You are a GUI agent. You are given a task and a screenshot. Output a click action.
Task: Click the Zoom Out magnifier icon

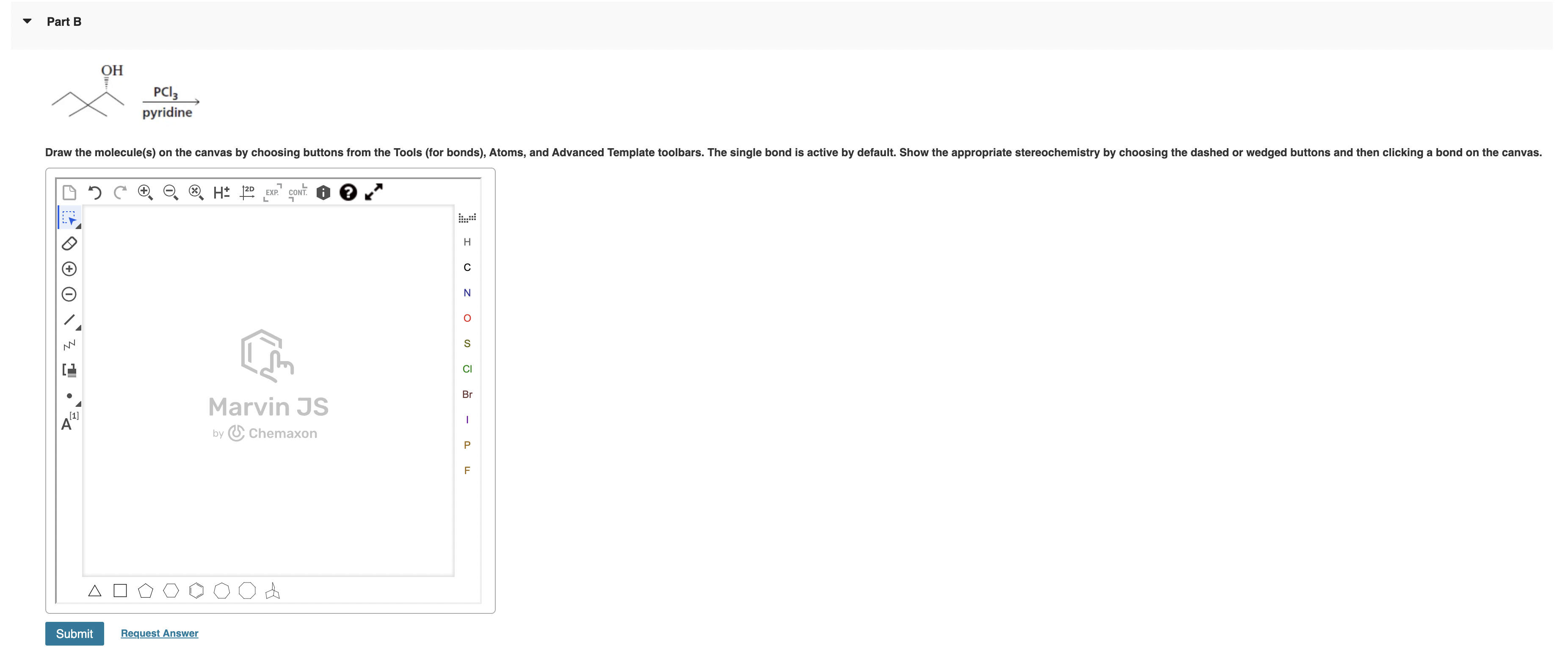click(x=171, y=193)
